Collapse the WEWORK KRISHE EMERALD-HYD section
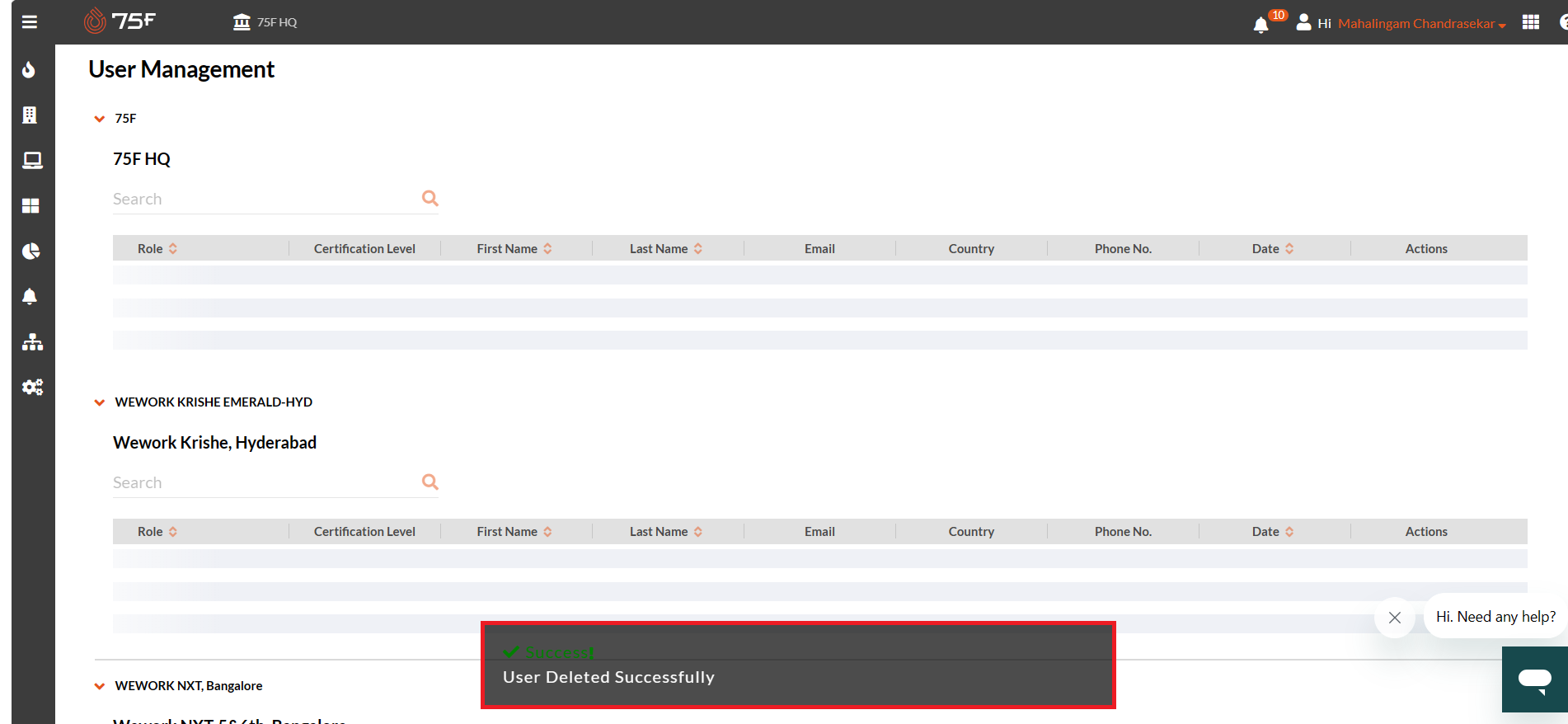Image resolution: width=1568 pixels, height=724 pixels. (100, 402)
